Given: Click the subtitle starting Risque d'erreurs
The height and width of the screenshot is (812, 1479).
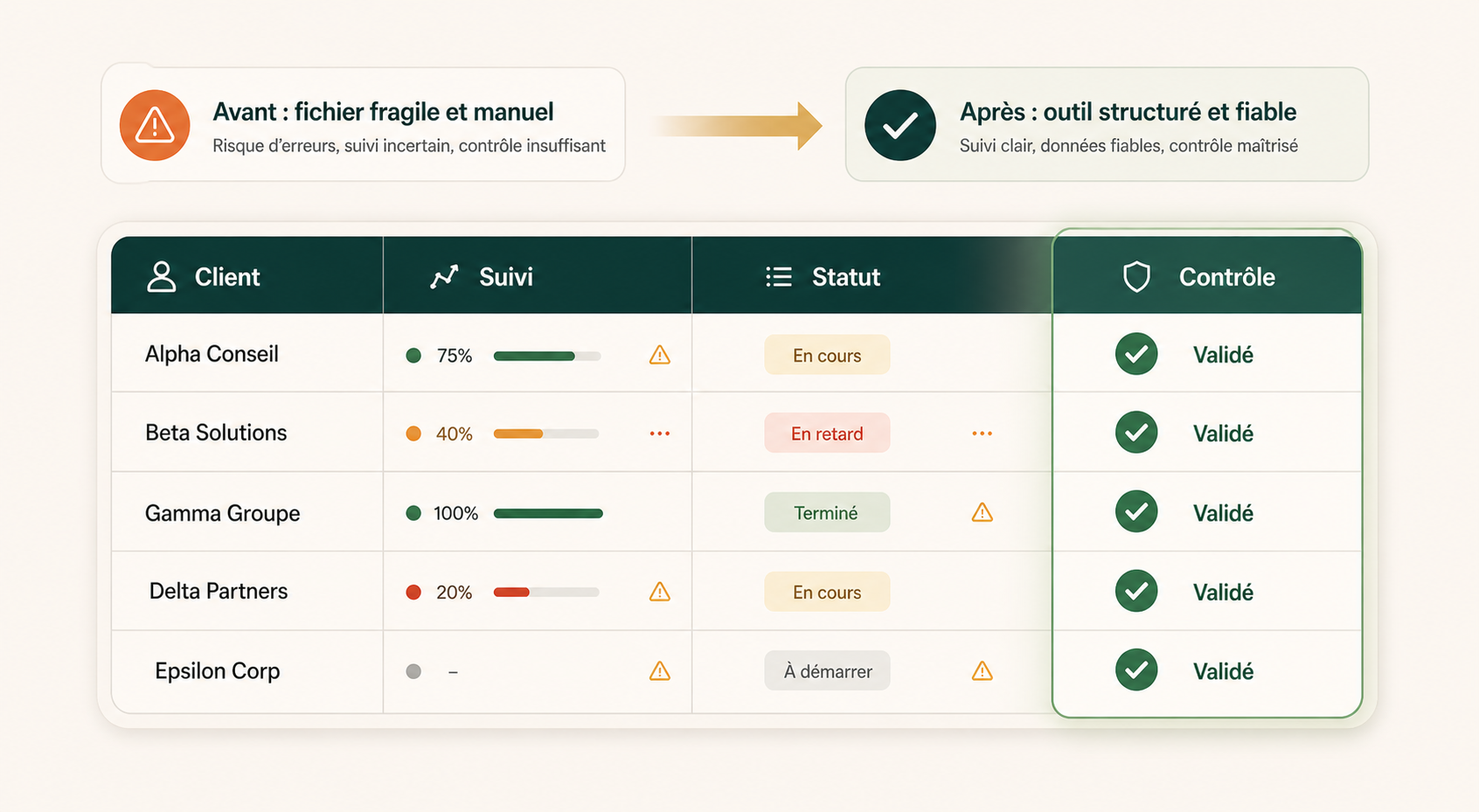Looking at the screenshot, I should 409,146.
